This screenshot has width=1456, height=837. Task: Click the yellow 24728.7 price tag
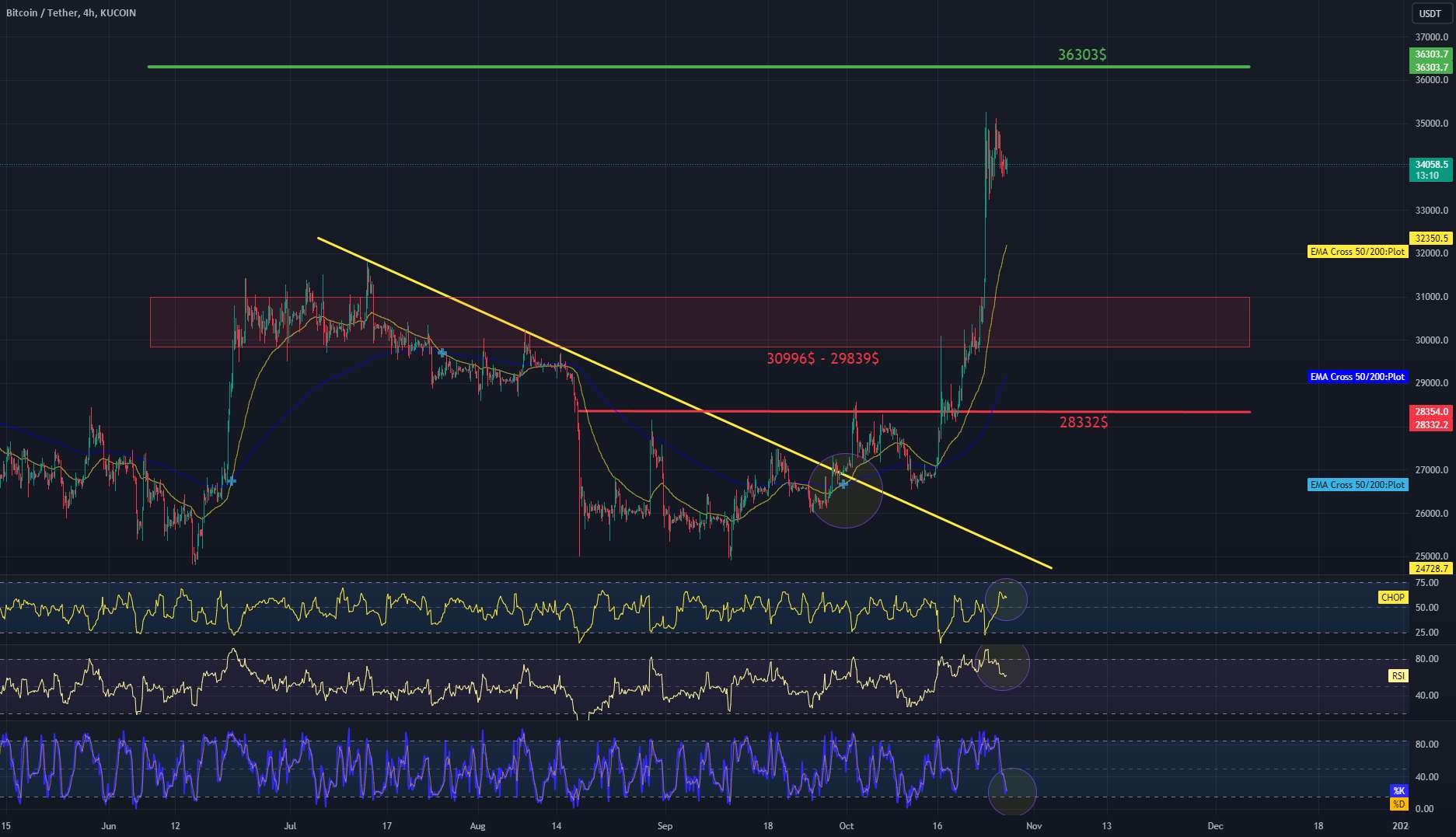(x=1430, y=569)
